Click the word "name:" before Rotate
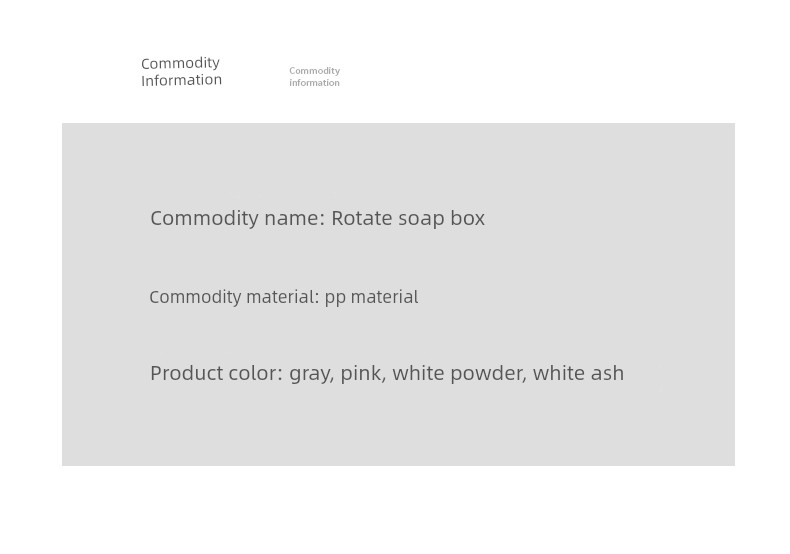The width and height of the screenshot is (790, 554). point(295,218)
